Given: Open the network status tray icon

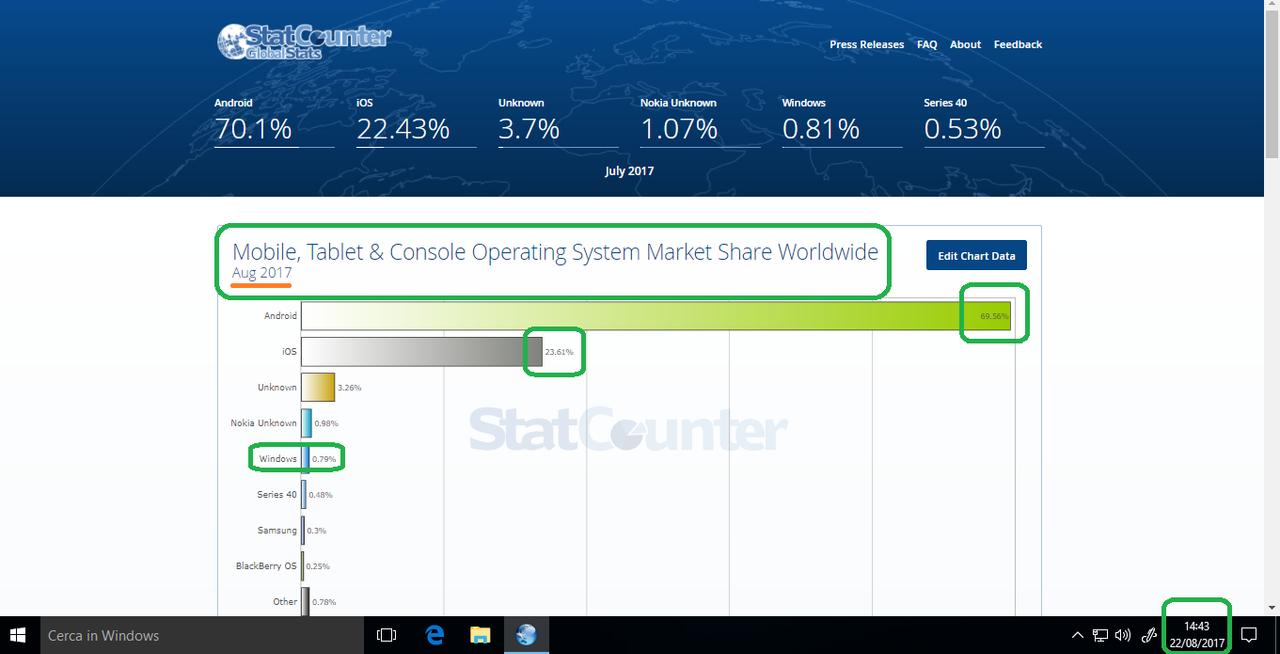Looking at the screenshot, I should tap(1100, 635).
